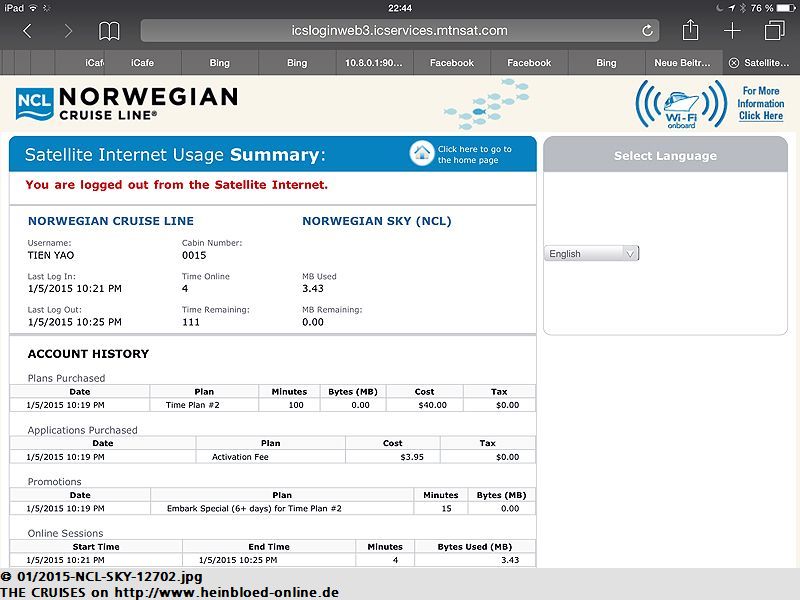
Task: Click the NCL Norwegian Cruise Line logo
Action: pos(127,104)
